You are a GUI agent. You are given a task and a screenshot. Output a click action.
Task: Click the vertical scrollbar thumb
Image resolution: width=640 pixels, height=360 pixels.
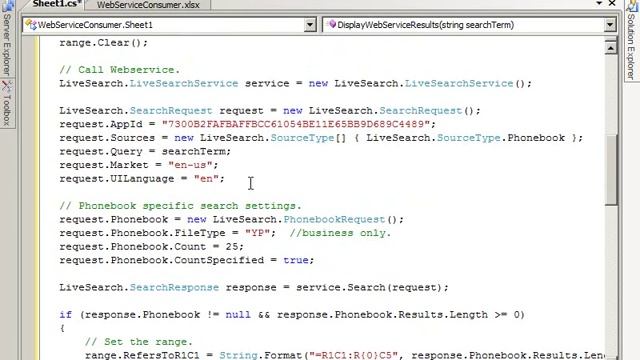(611, 169)
